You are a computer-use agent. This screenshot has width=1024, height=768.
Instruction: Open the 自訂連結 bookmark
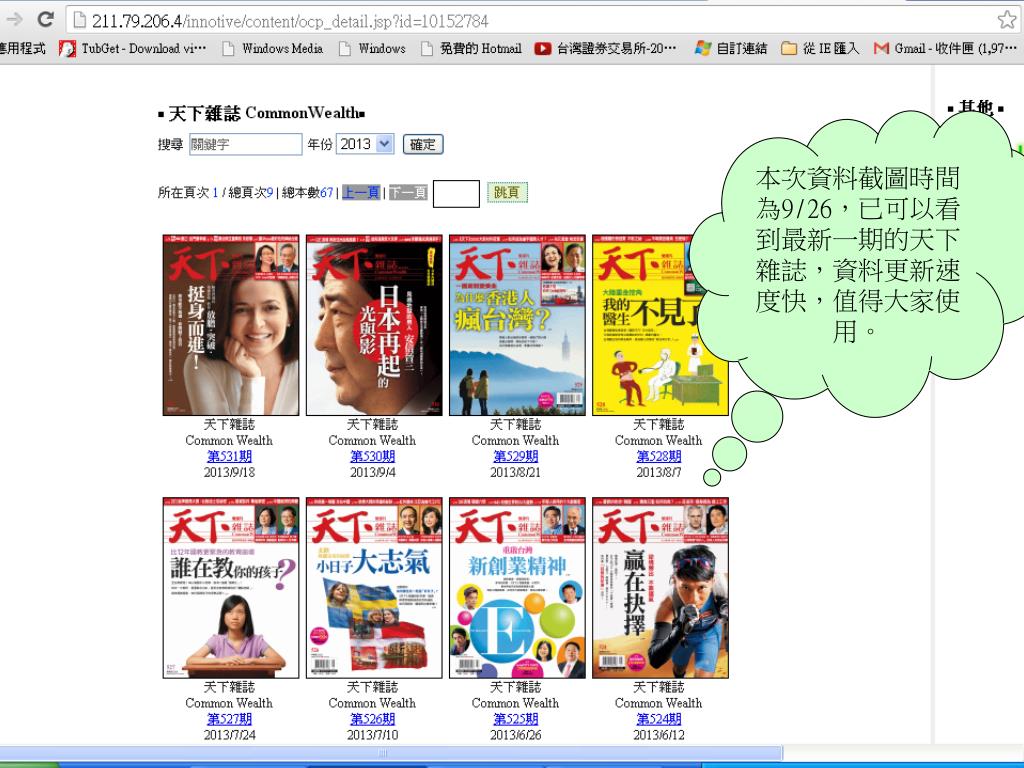tap(731, 48)
